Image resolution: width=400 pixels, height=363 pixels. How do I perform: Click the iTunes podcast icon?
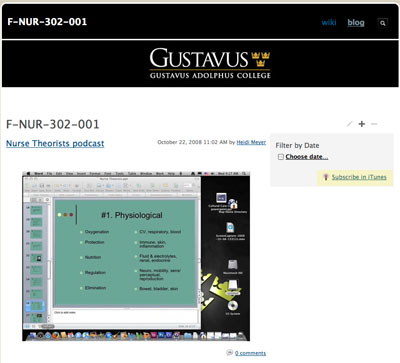coord(326,177)
